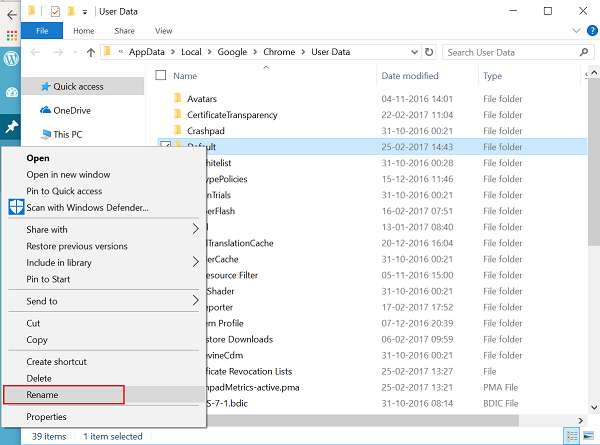This screenshot has height=445, width=600.
Task: Open the Share ribbon tab
Action: 124,31
